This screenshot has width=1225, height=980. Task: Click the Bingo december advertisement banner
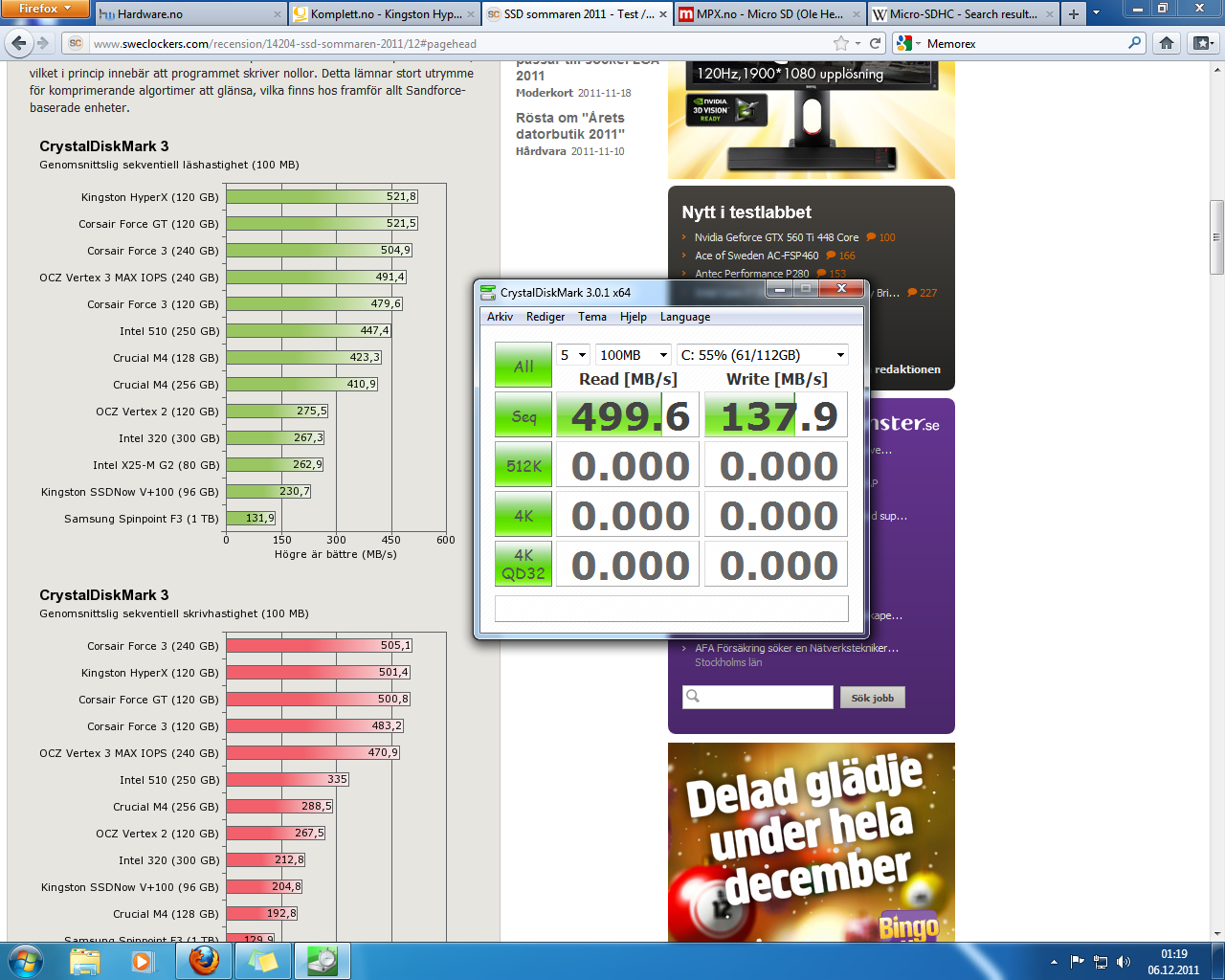(x=812, y=842)
